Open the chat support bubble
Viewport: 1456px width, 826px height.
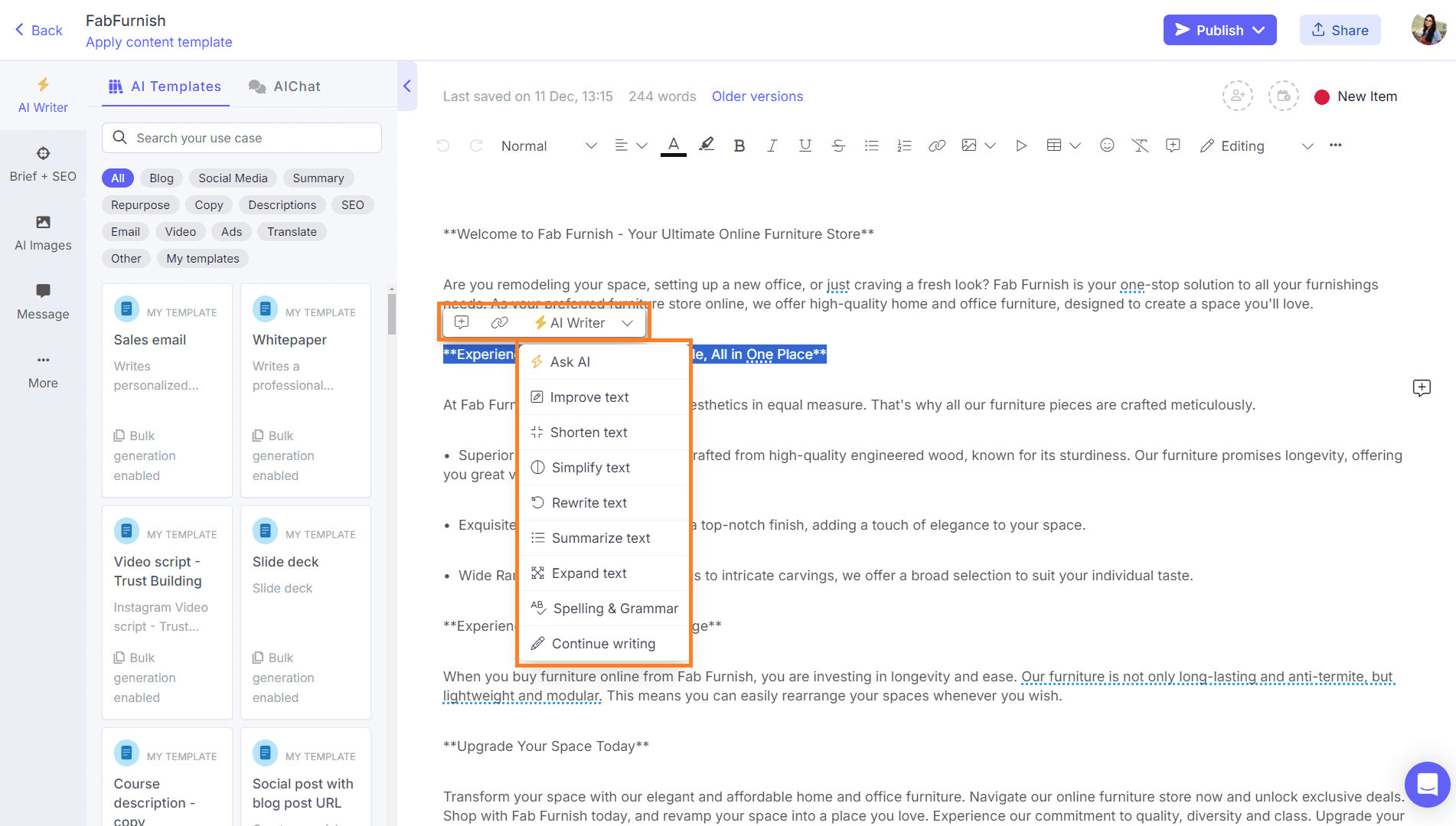point(1428,785)
